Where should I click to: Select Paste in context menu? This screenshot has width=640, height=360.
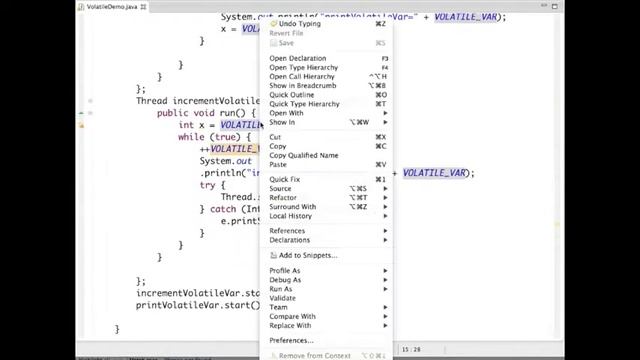327,164
